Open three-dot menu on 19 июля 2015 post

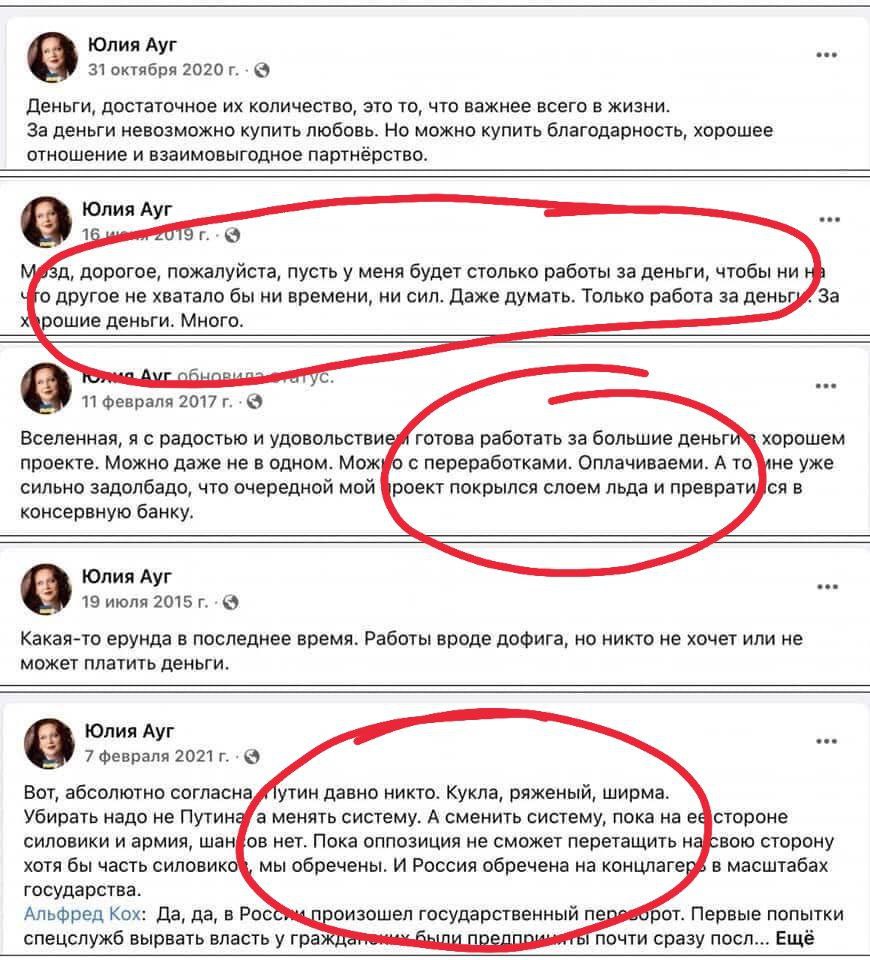pos(827,587)
